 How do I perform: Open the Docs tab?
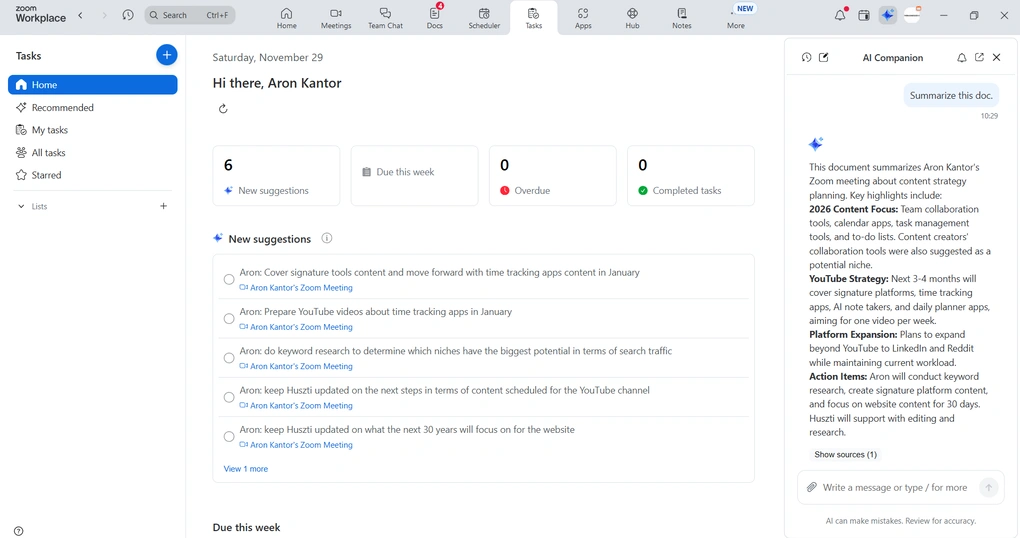tap(435, 18)
